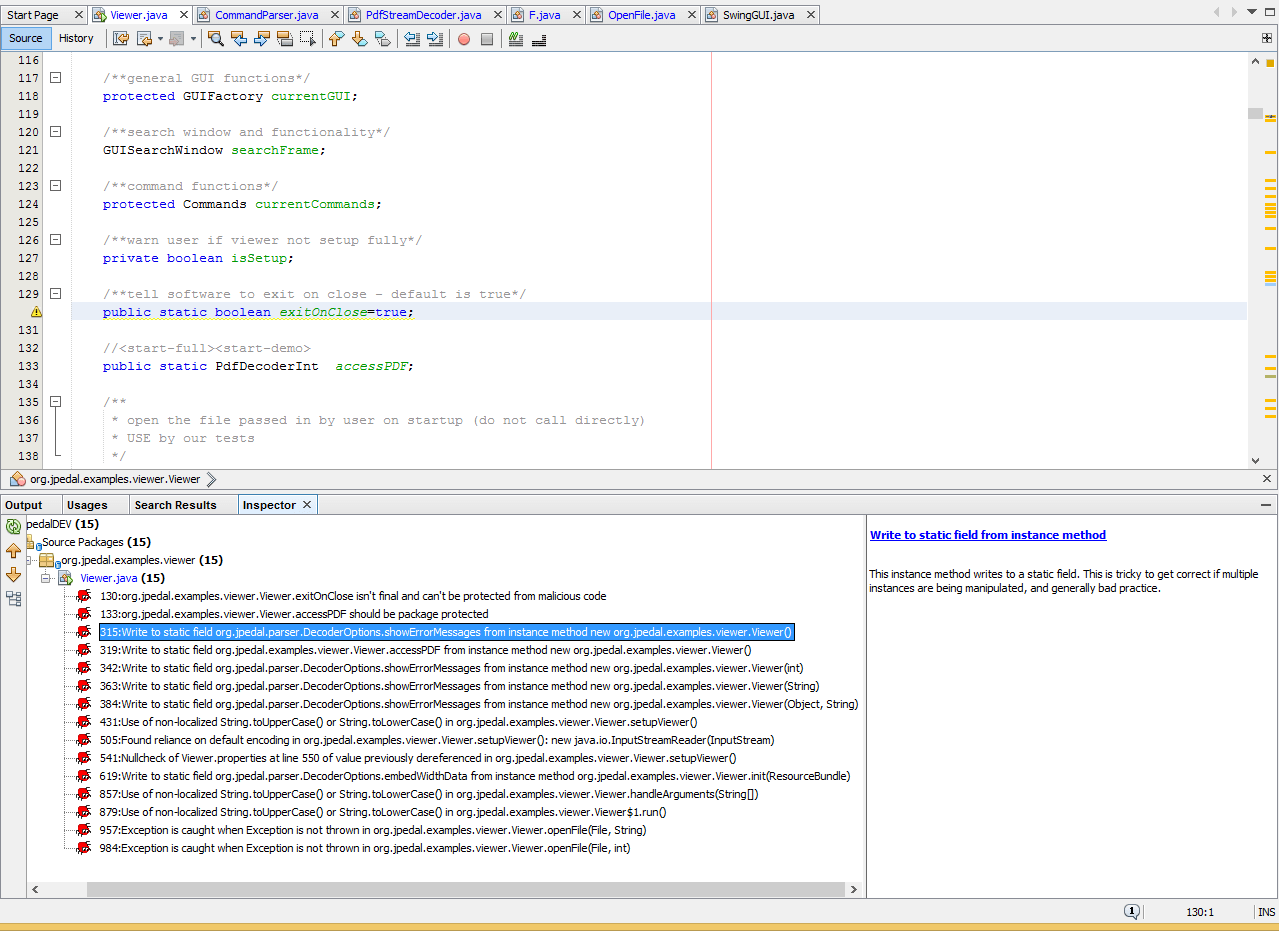Select the 541 Nullcheck of Viewer.properties issue

tap(417, 758)
